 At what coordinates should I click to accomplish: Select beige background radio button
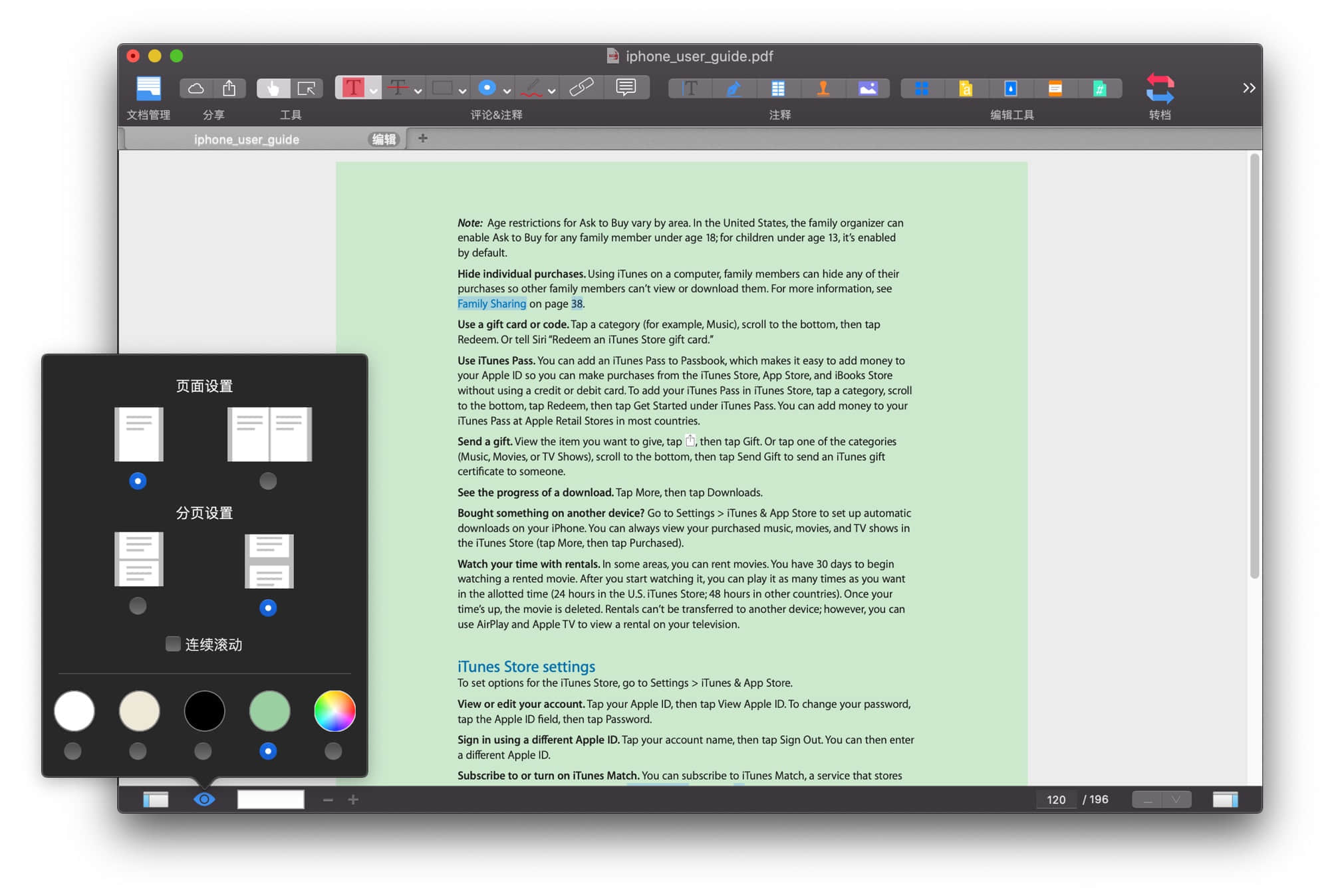point(138,751)
